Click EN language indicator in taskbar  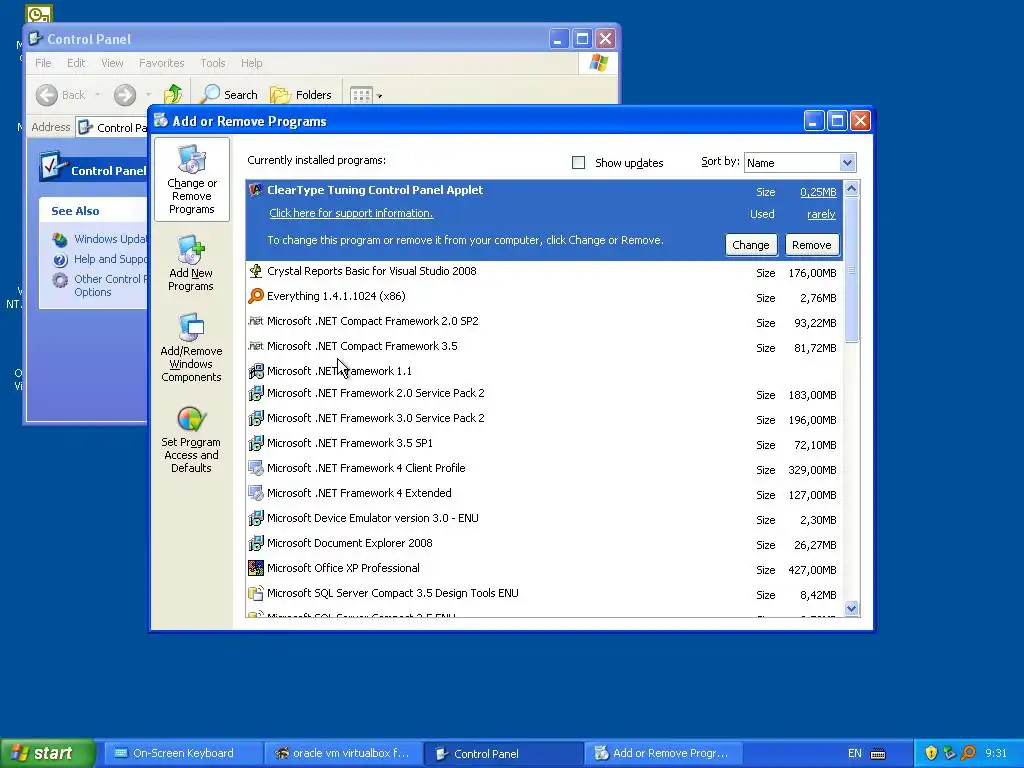pyautogui.click(x=855, y=753)
